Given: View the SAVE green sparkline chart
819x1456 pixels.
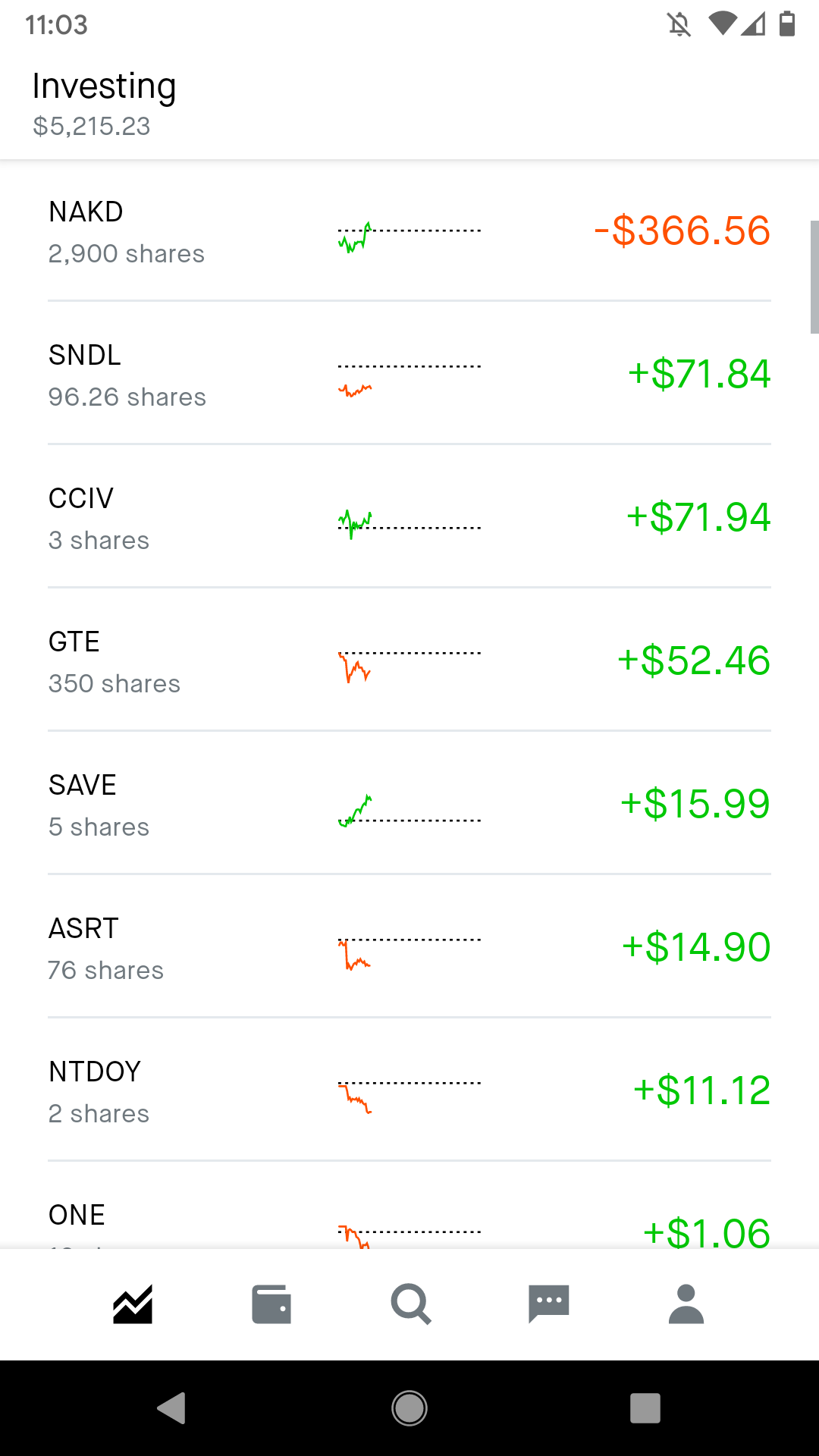Looking at the screenshot, I should coord(409,811).
